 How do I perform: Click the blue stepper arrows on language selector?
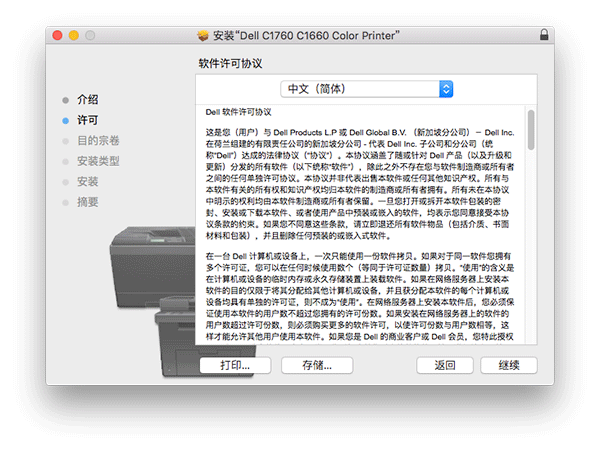(446, 89)
